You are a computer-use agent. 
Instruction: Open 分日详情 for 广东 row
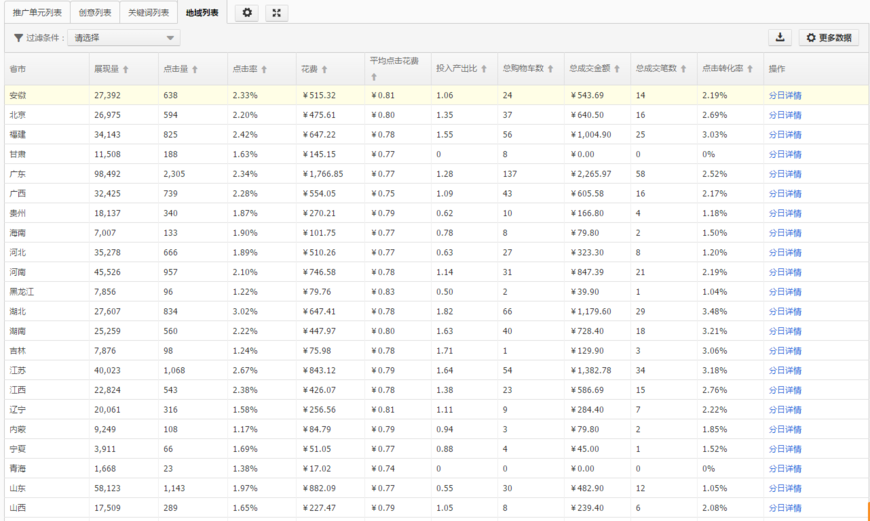point(784,174)
